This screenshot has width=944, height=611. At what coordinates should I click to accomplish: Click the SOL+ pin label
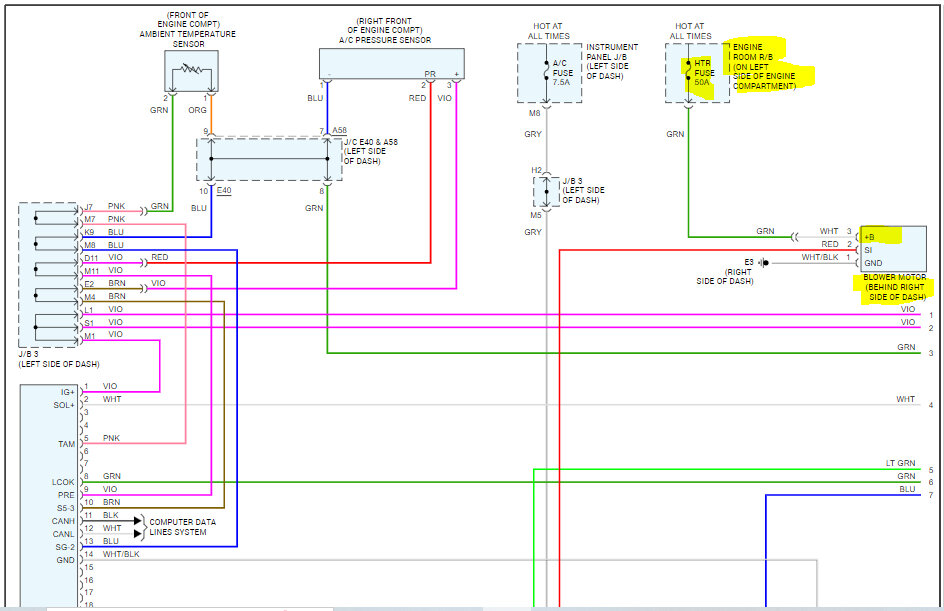pyautogui.click(x=62, y=405)
